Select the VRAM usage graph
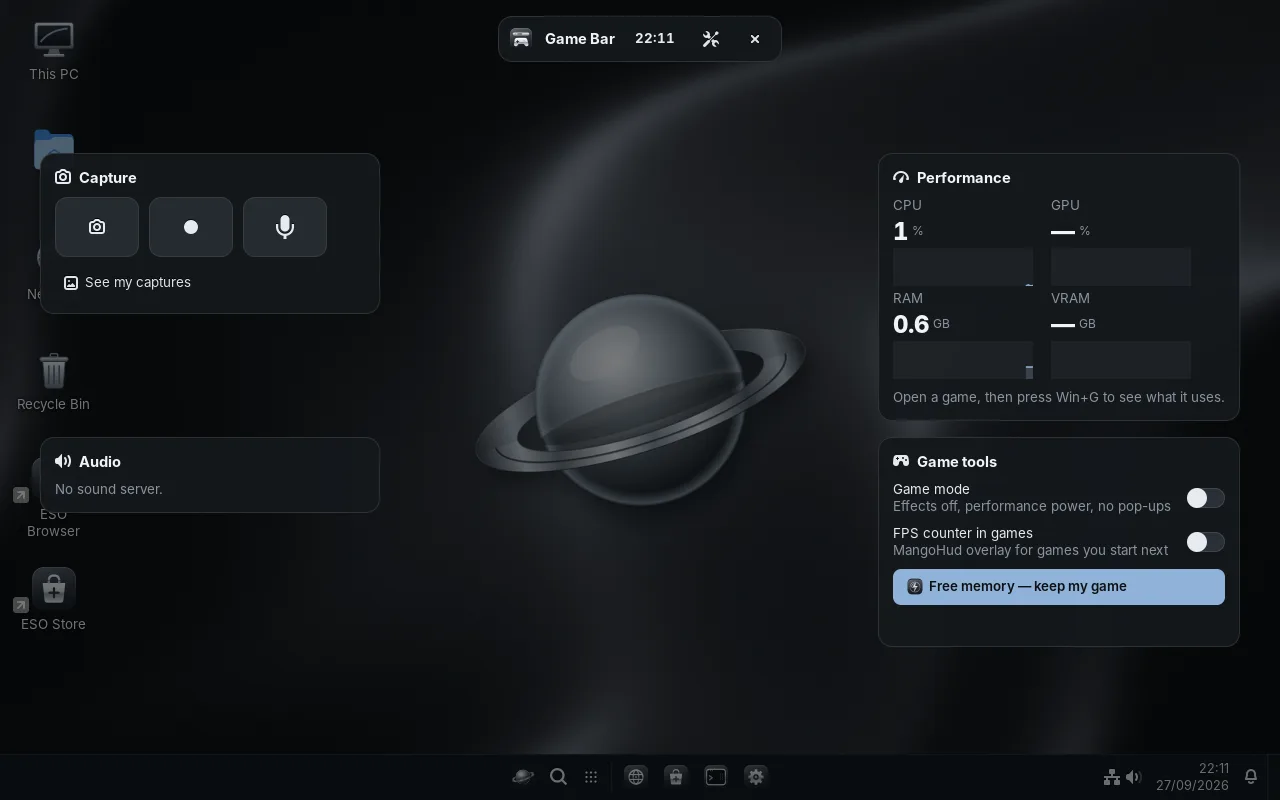 [x=1121, y=360]
